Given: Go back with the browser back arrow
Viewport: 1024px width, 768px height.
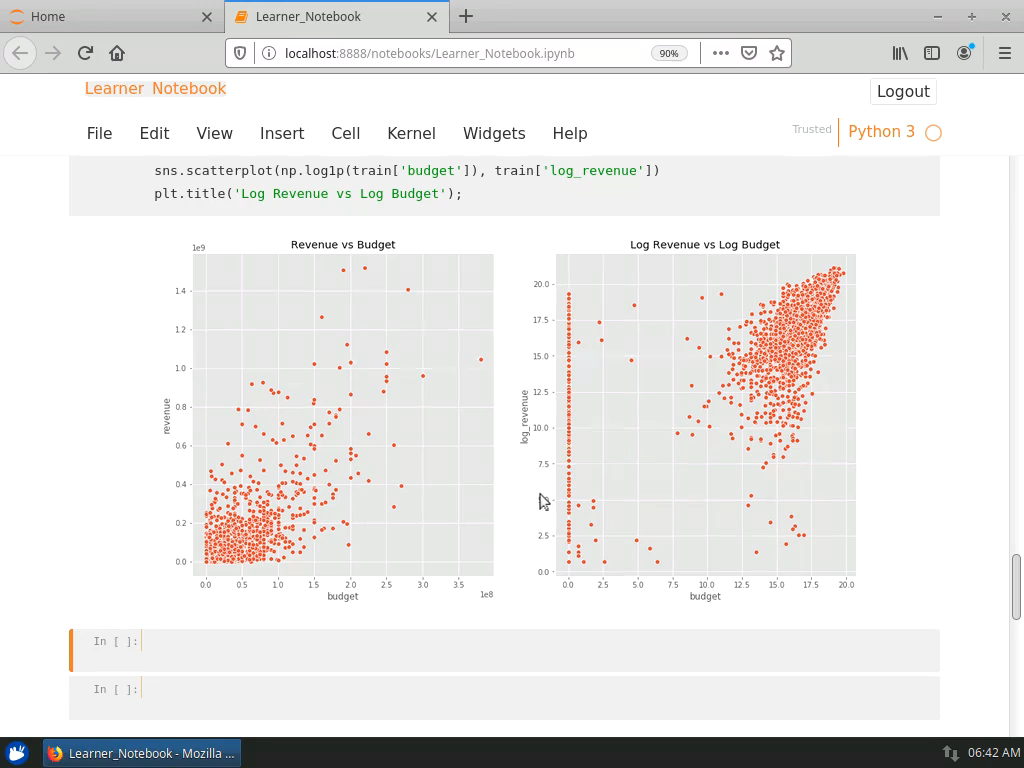Looking at the screenshot, I should point(20,53).
